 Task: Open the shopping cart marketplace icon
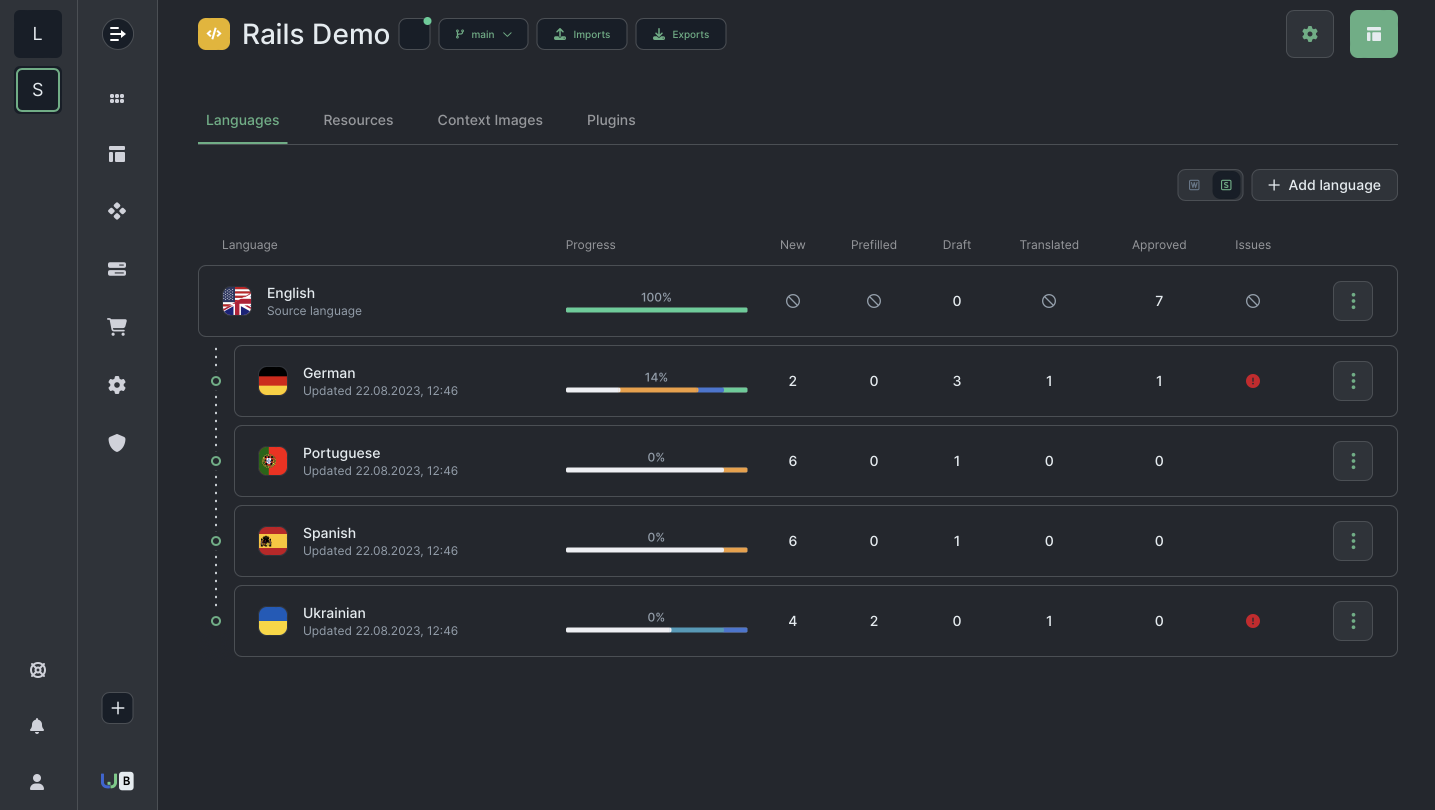tap(117, 327)
